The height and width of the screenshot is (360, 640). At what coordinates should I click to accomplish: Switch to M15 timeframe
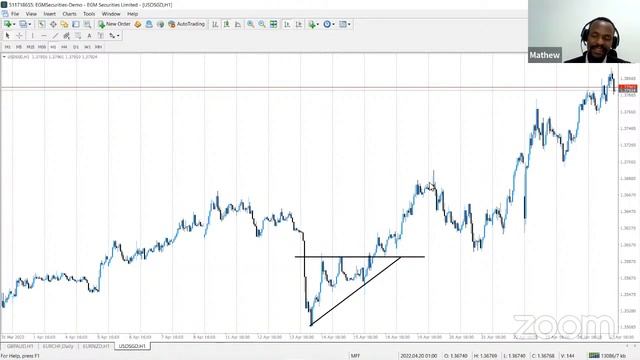[x=30, y=47]
